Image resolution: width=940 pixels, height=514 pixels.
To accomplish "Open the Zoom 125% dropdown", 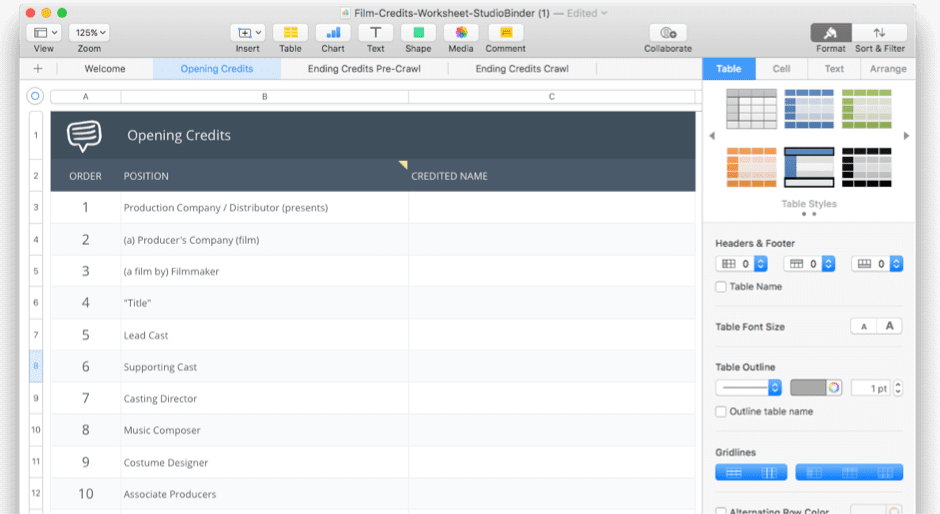I will point(90,32).
